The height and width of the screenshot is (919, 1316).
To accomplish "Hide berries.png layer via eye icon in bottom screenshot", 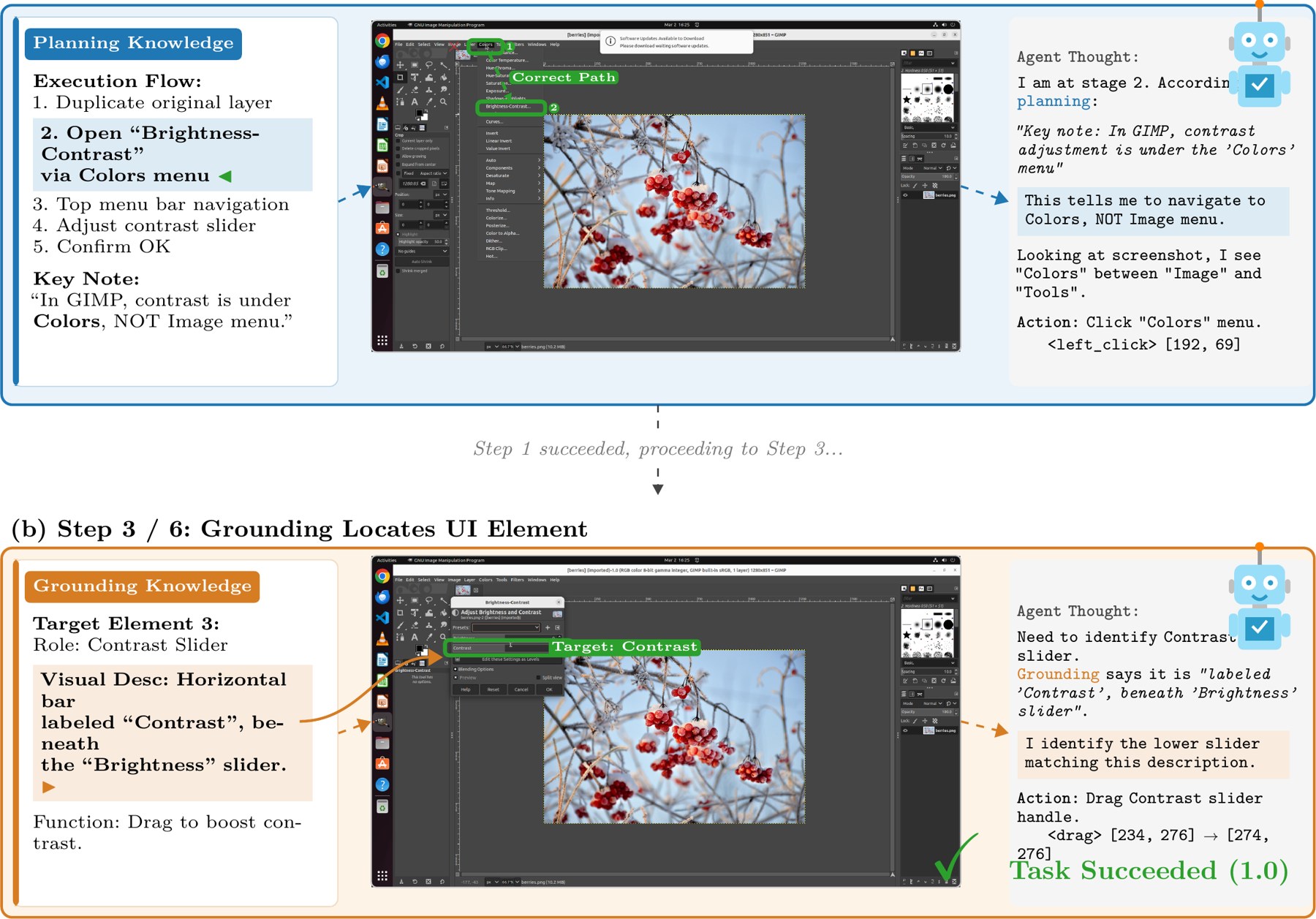I will (x=905, y=730).
